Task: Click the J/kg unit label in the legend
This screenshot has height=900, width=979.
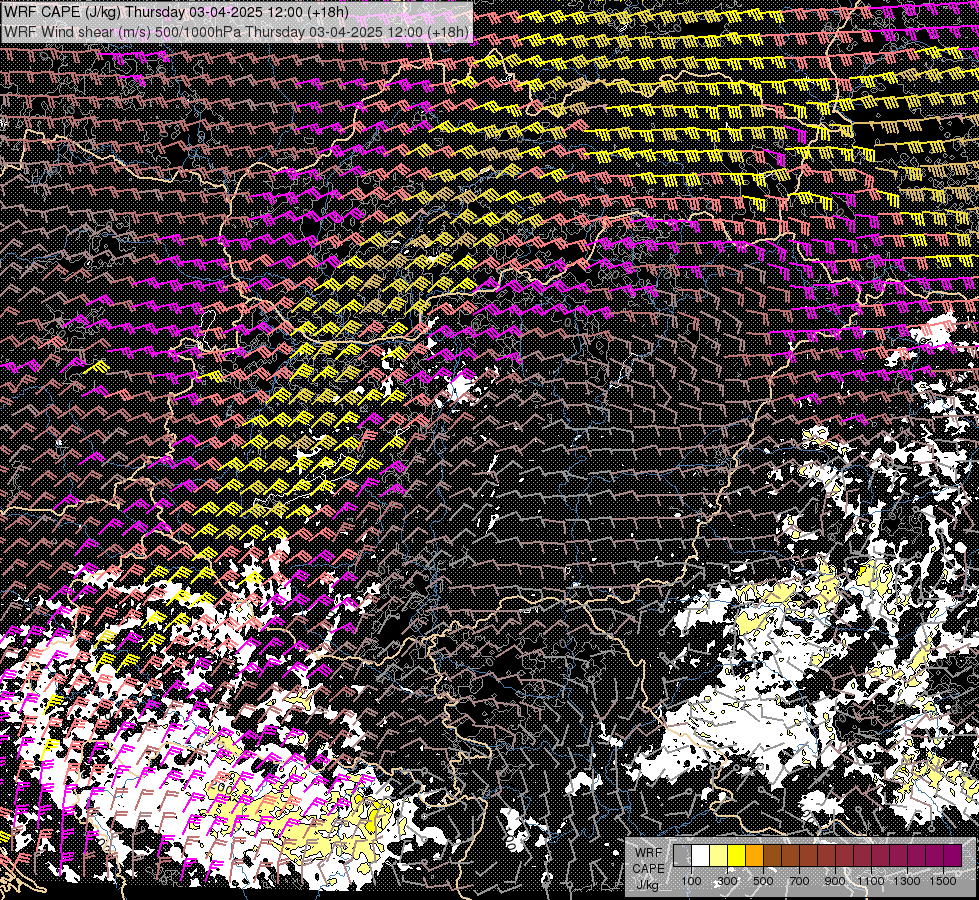Action: tap(648, 885)
